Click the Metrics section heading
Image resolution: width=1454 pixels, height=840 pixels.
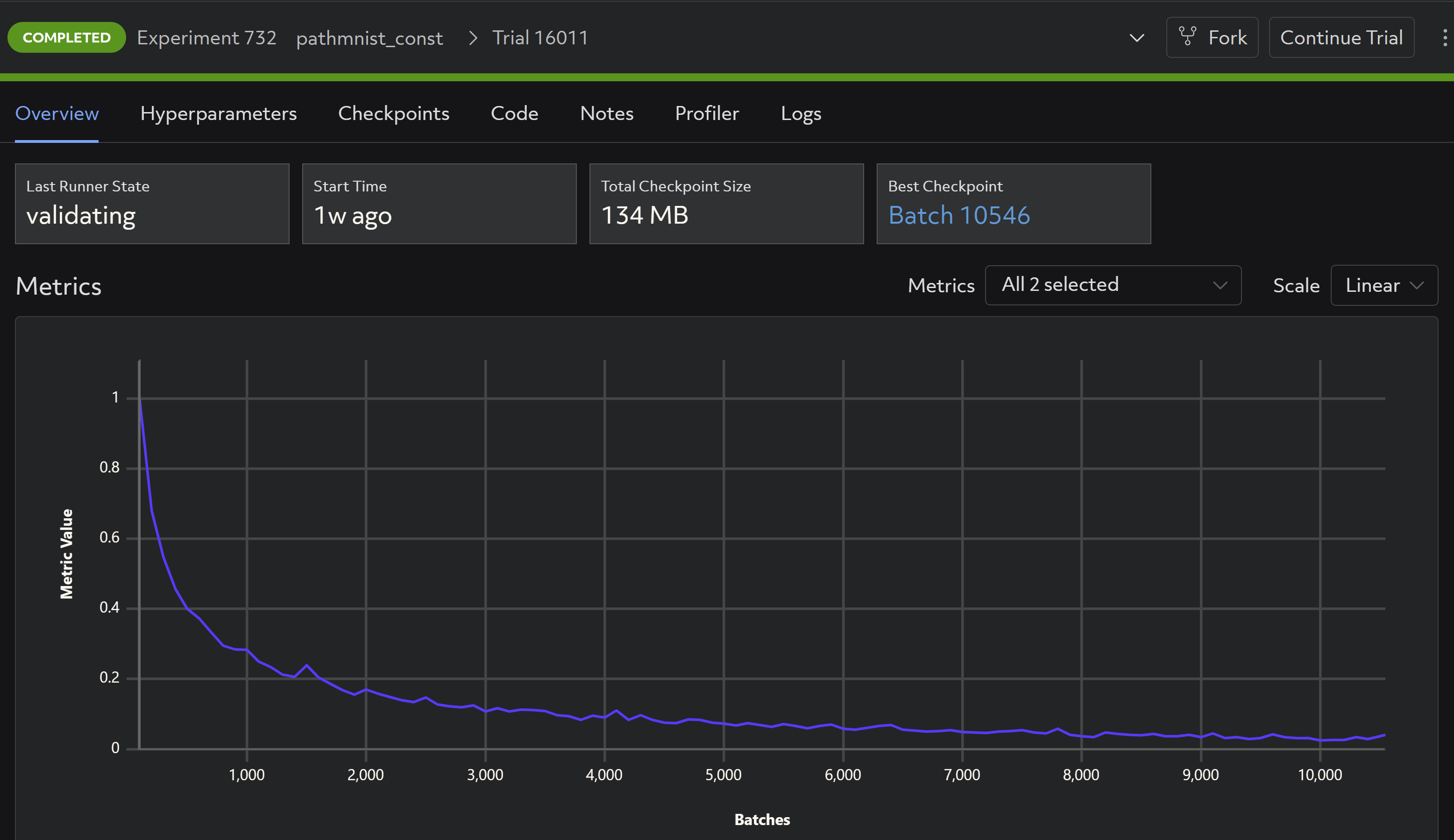click(x=58, y=286)
